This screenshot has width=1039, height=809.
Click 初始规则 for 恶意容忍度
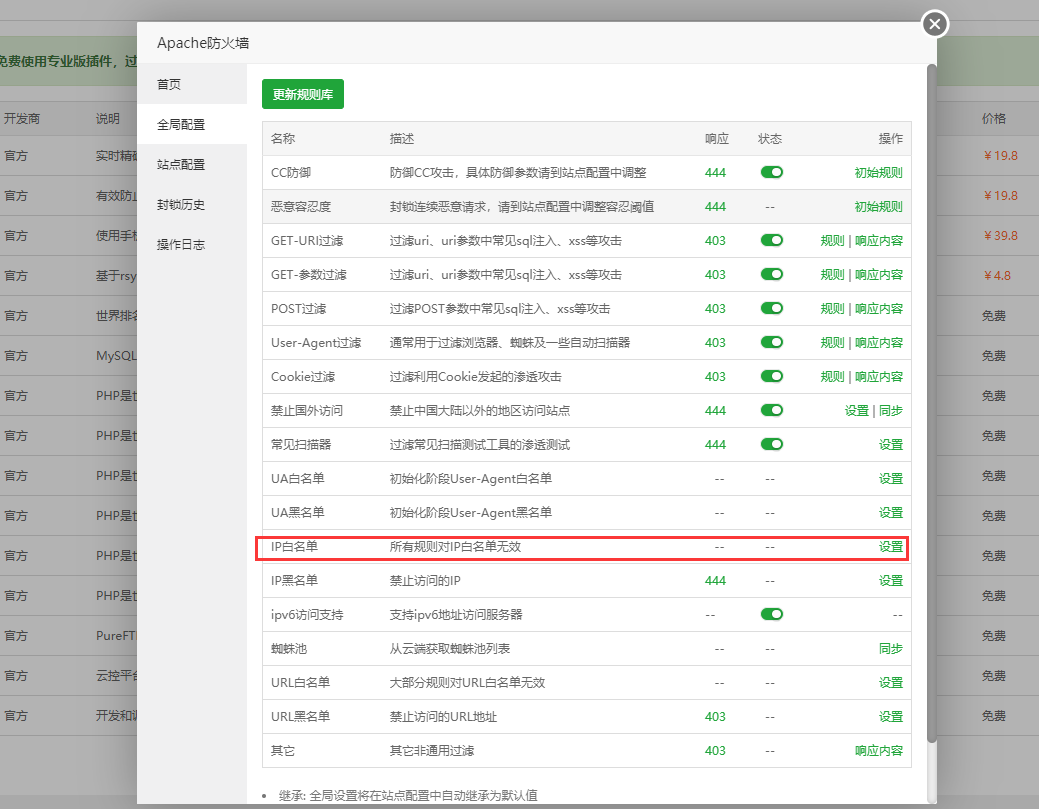pos(879,207)
